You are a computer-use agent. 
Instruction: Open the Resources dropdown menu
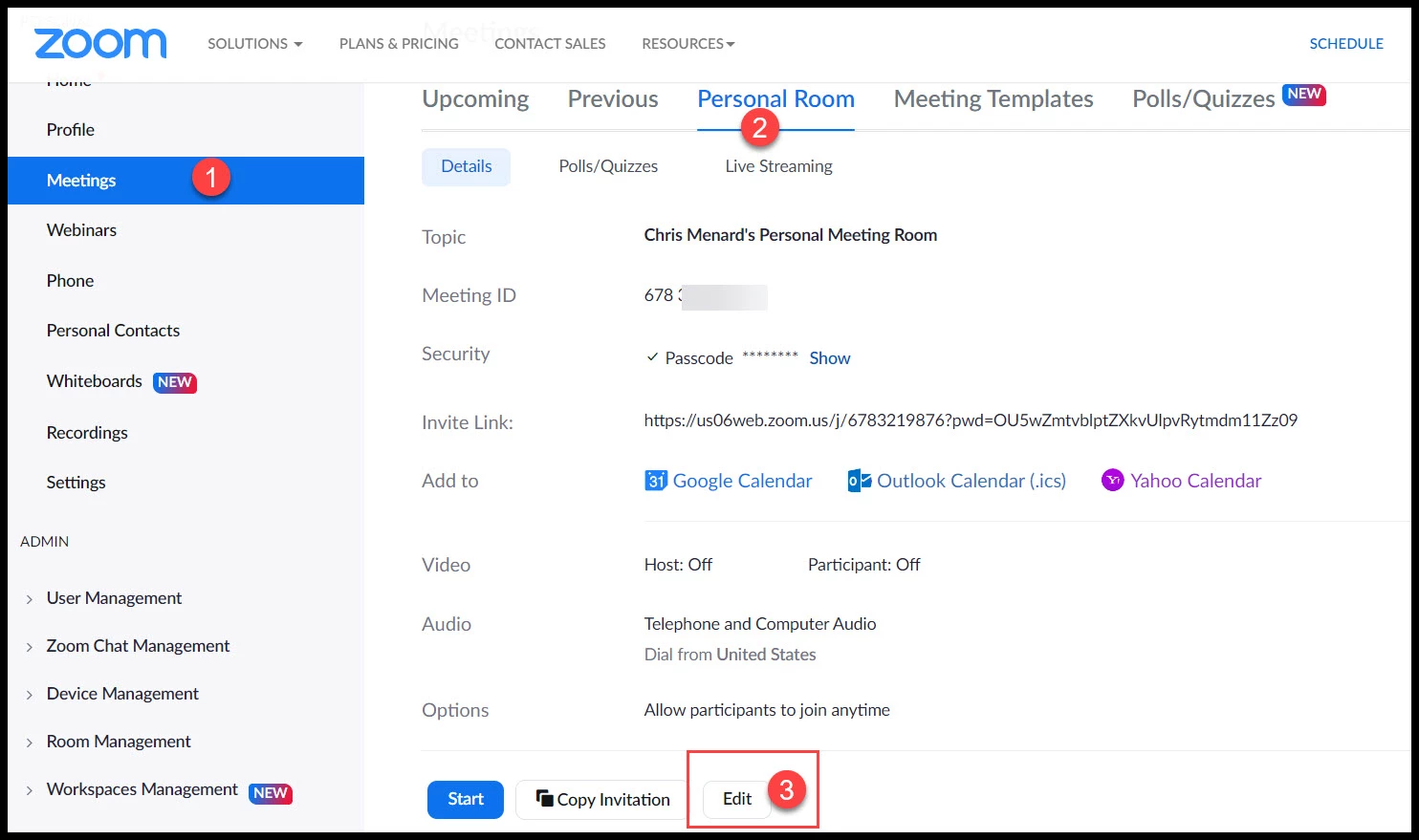(688, 44)
